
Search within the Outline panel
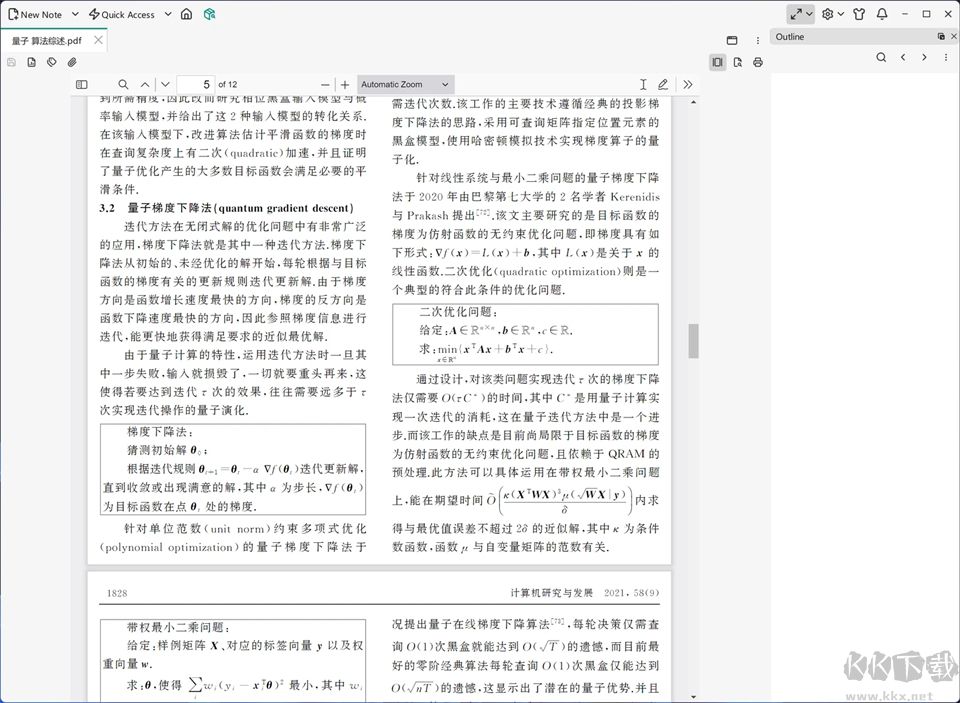(x=881, y=58)
